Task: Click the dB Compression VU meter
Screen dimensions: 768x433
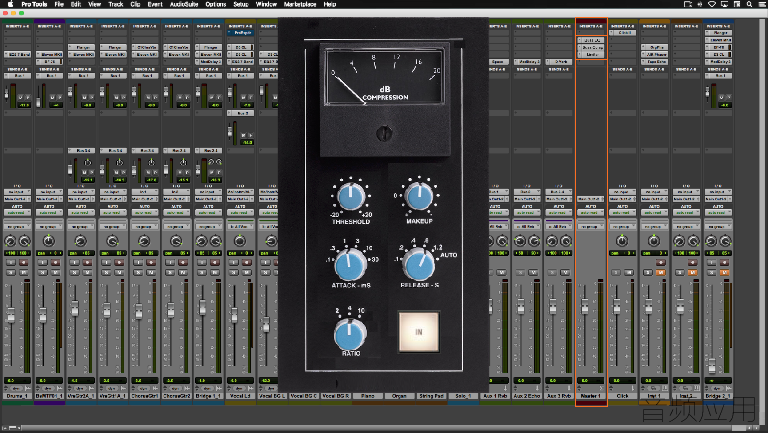Action: pos(384,74)
